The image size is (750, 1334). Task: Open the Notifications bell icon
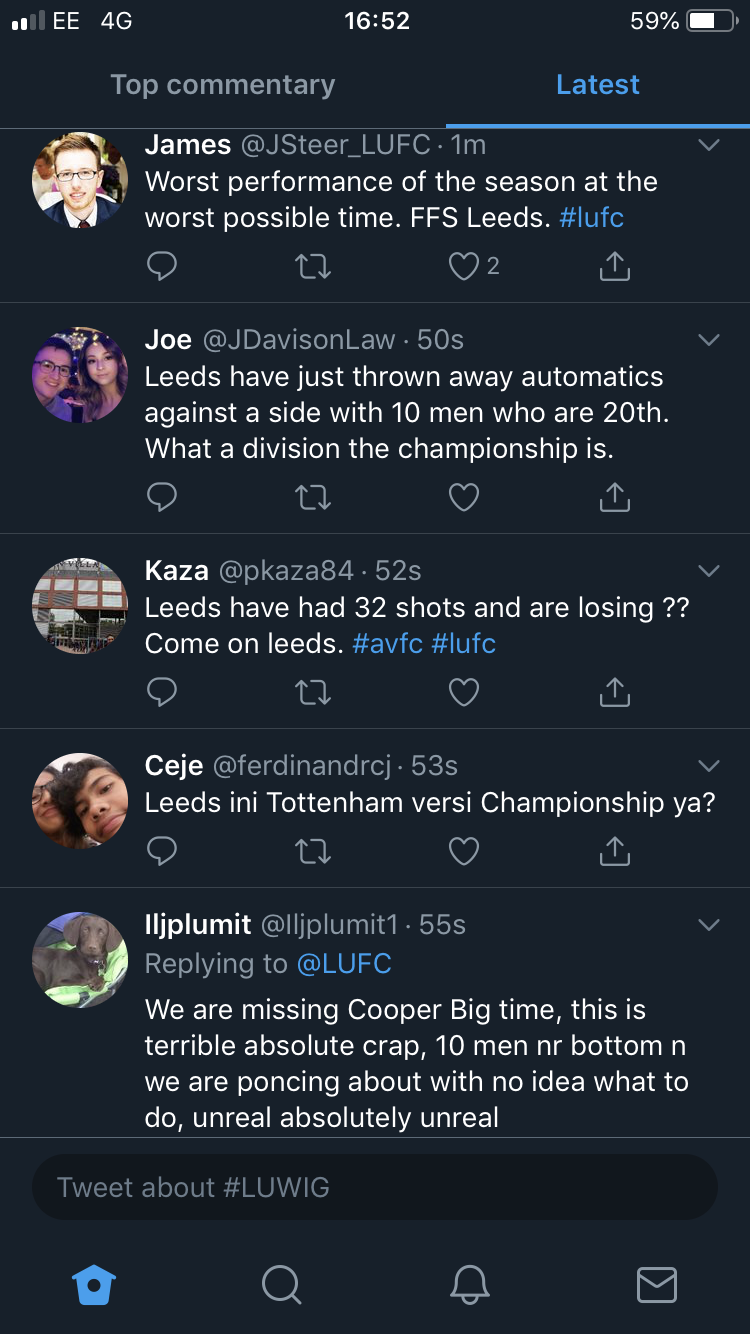(x=469, y=1284)
